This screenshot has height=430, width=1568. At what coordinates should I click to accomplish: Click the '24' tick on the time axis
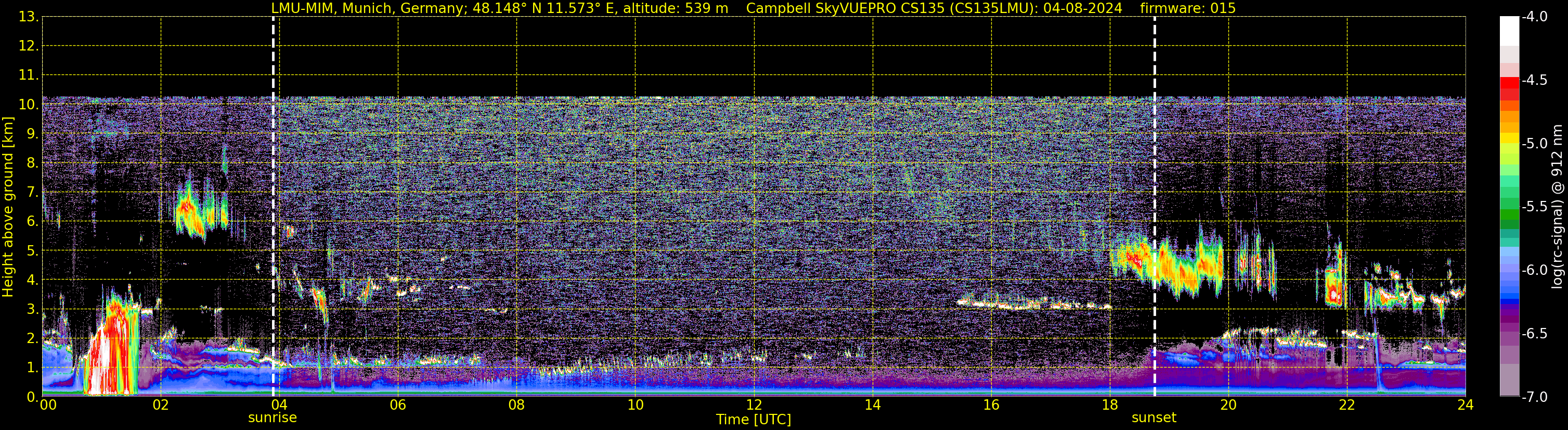click(x=1465, y=404)
